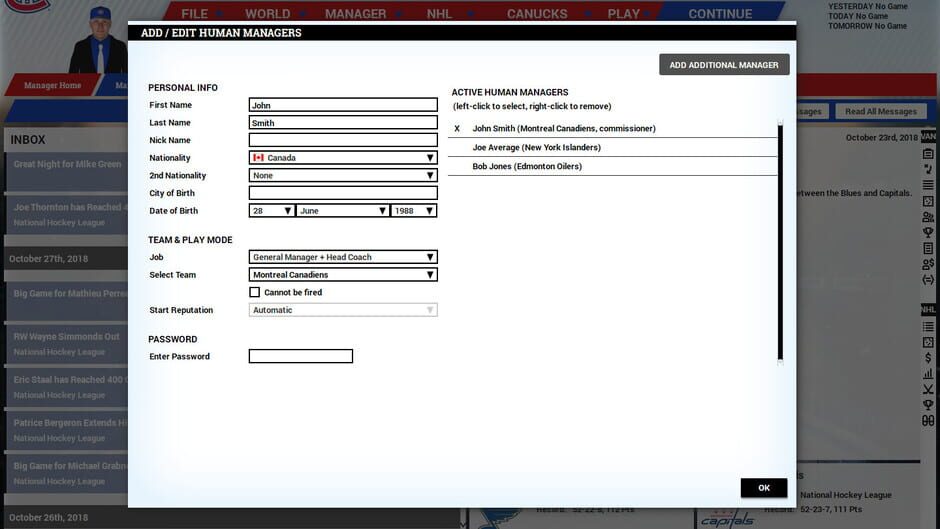The image size is (940, 529).
Task: Click the First Name field
Action: [343, 105]
